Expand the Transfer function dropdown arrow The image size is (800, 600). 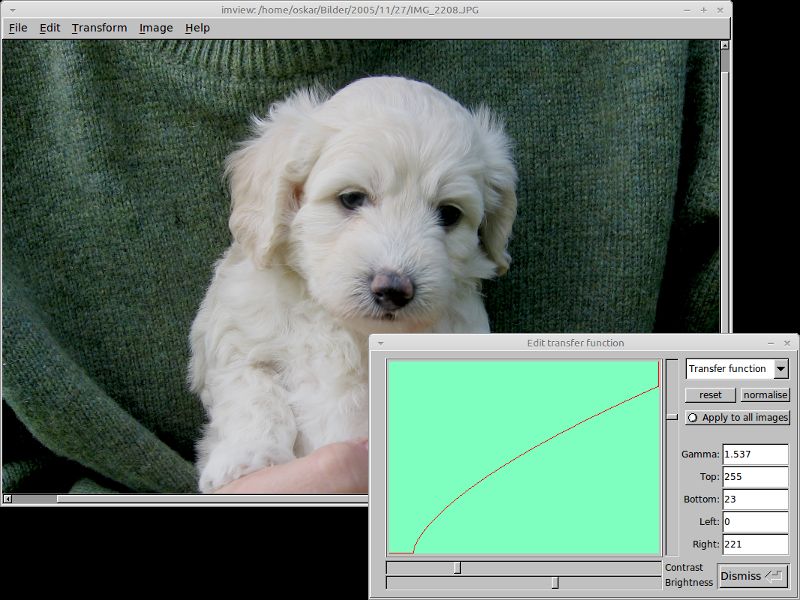point(781,368)
